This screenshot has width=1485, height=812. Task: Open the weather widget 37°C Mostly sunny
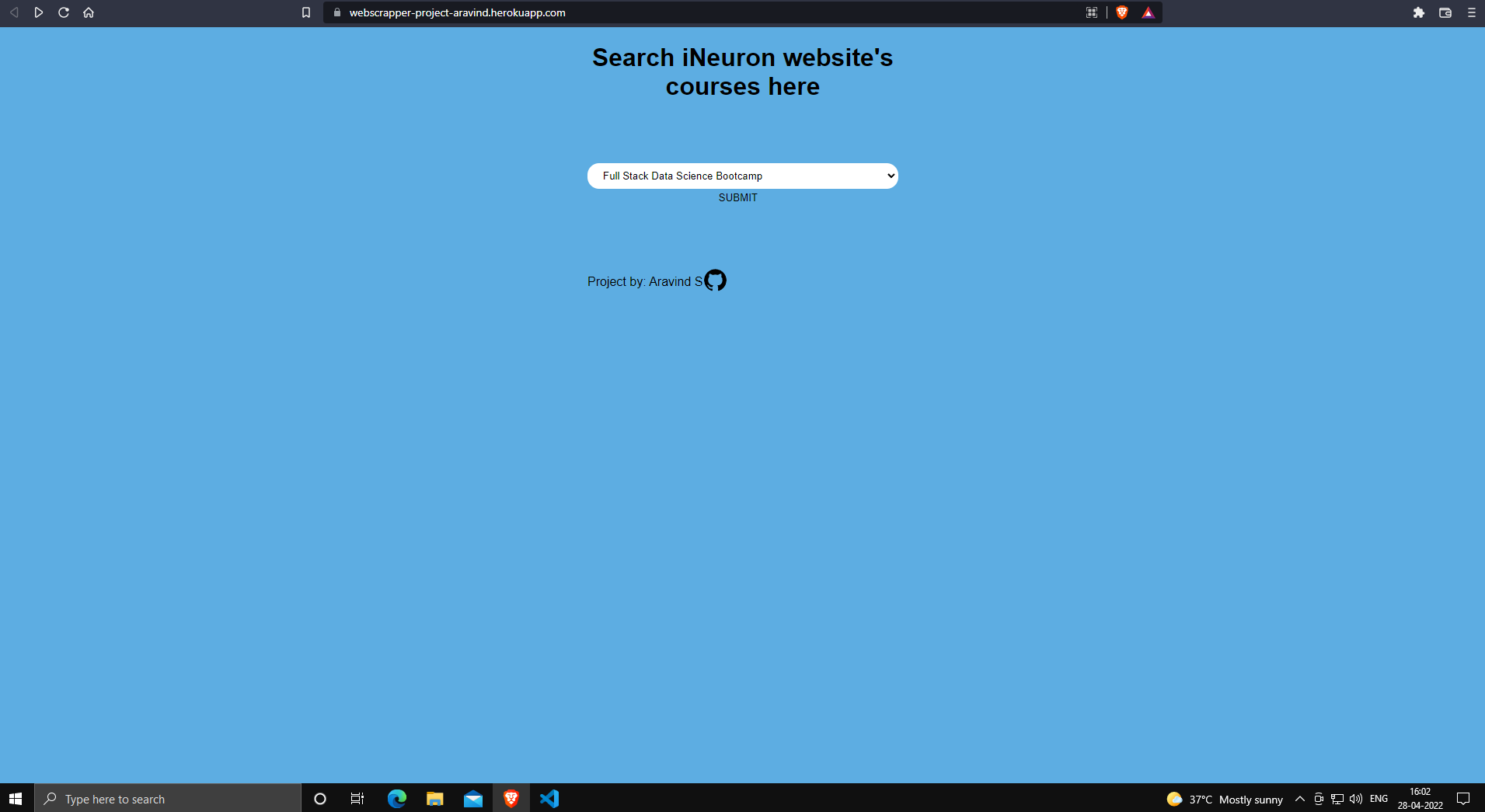[x=1225, y=799]
